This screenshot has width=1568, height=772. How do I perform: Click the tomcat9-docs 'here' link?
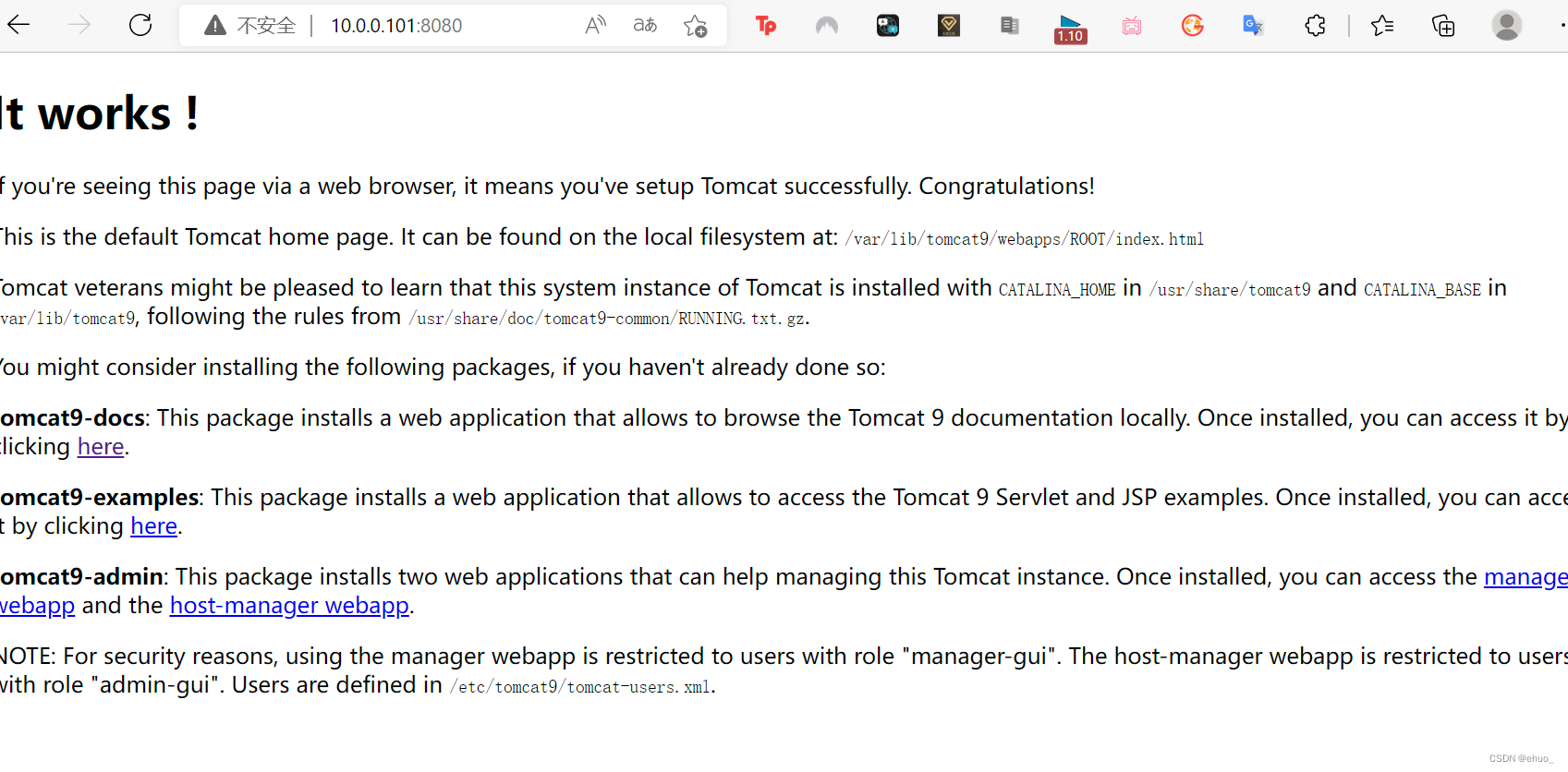(101, 447)
